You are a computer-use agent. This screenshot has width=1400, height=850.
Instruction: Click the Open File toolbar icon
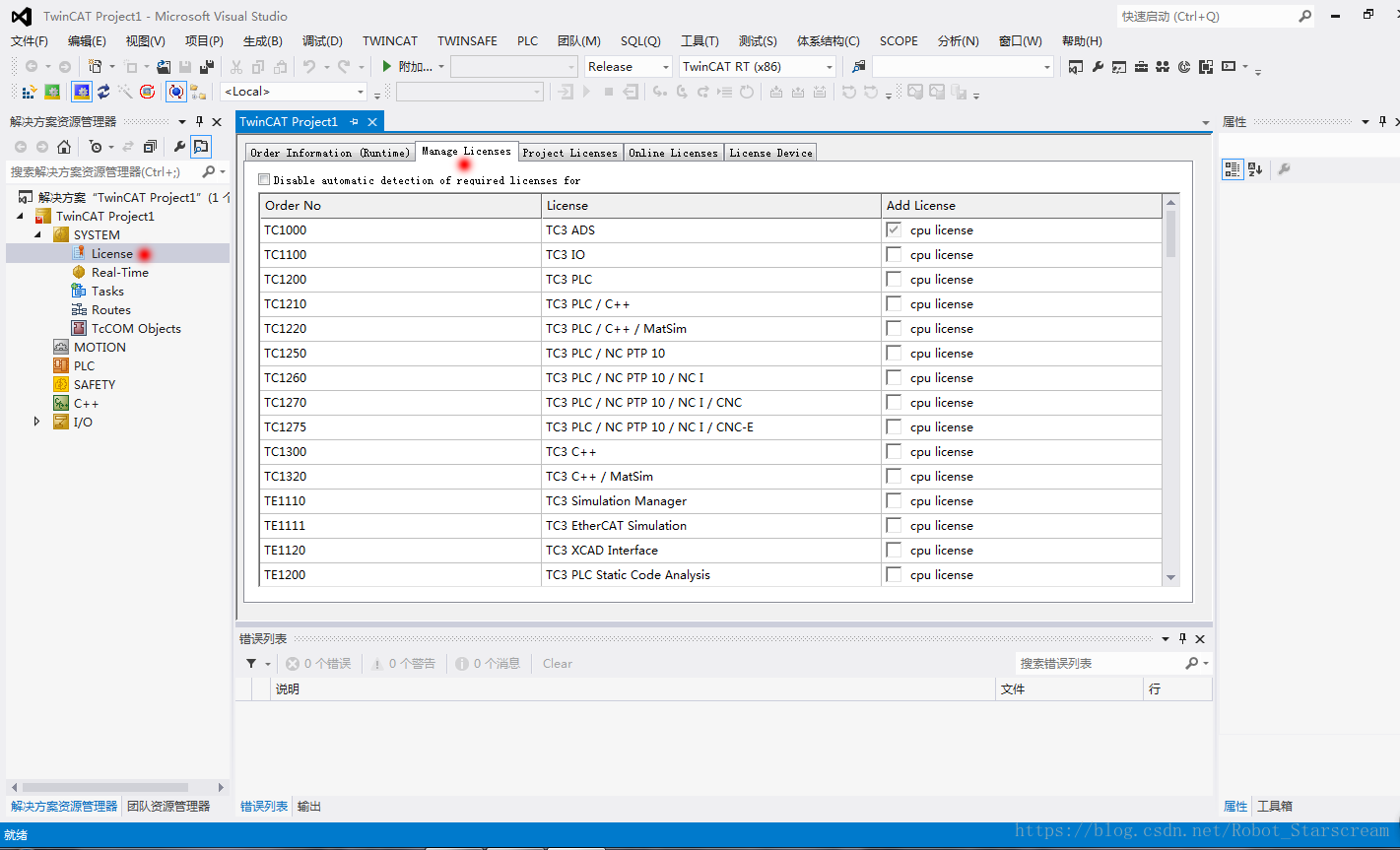(164, 66)
